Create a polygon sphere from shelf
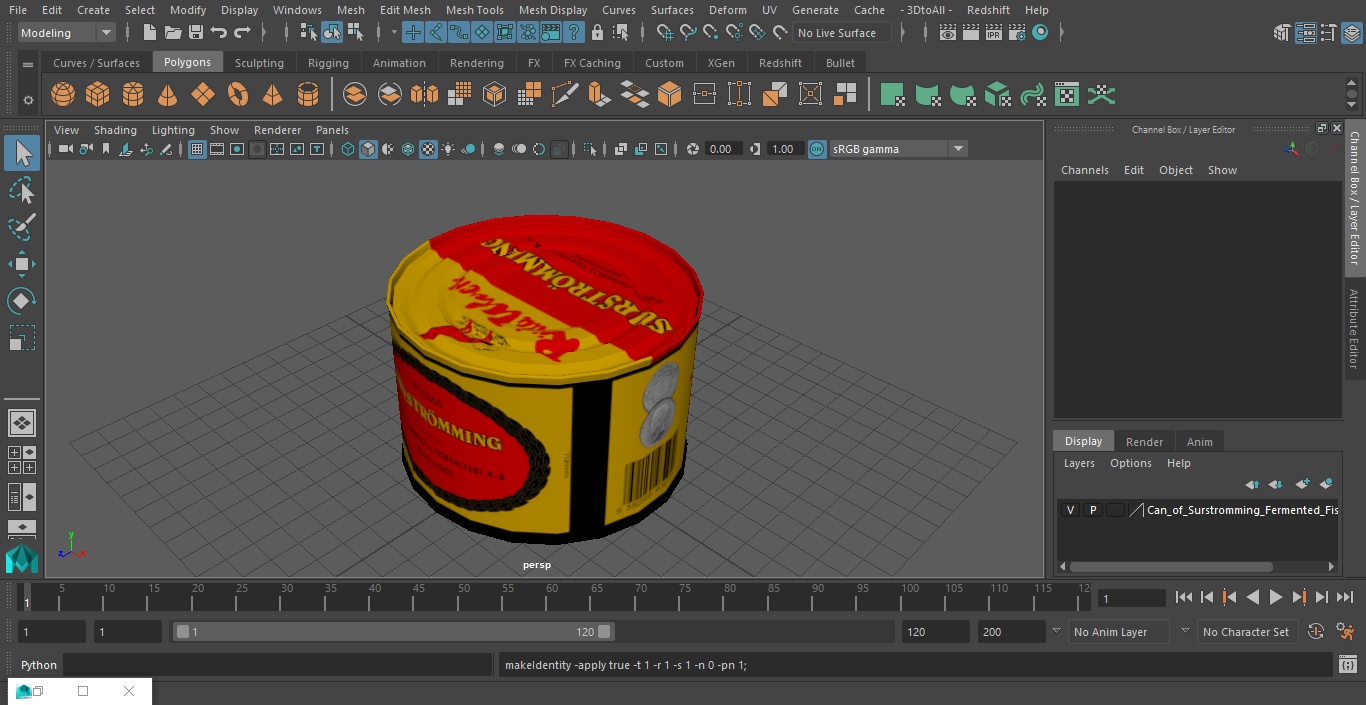1366x705 pixels. pos(63,95)
